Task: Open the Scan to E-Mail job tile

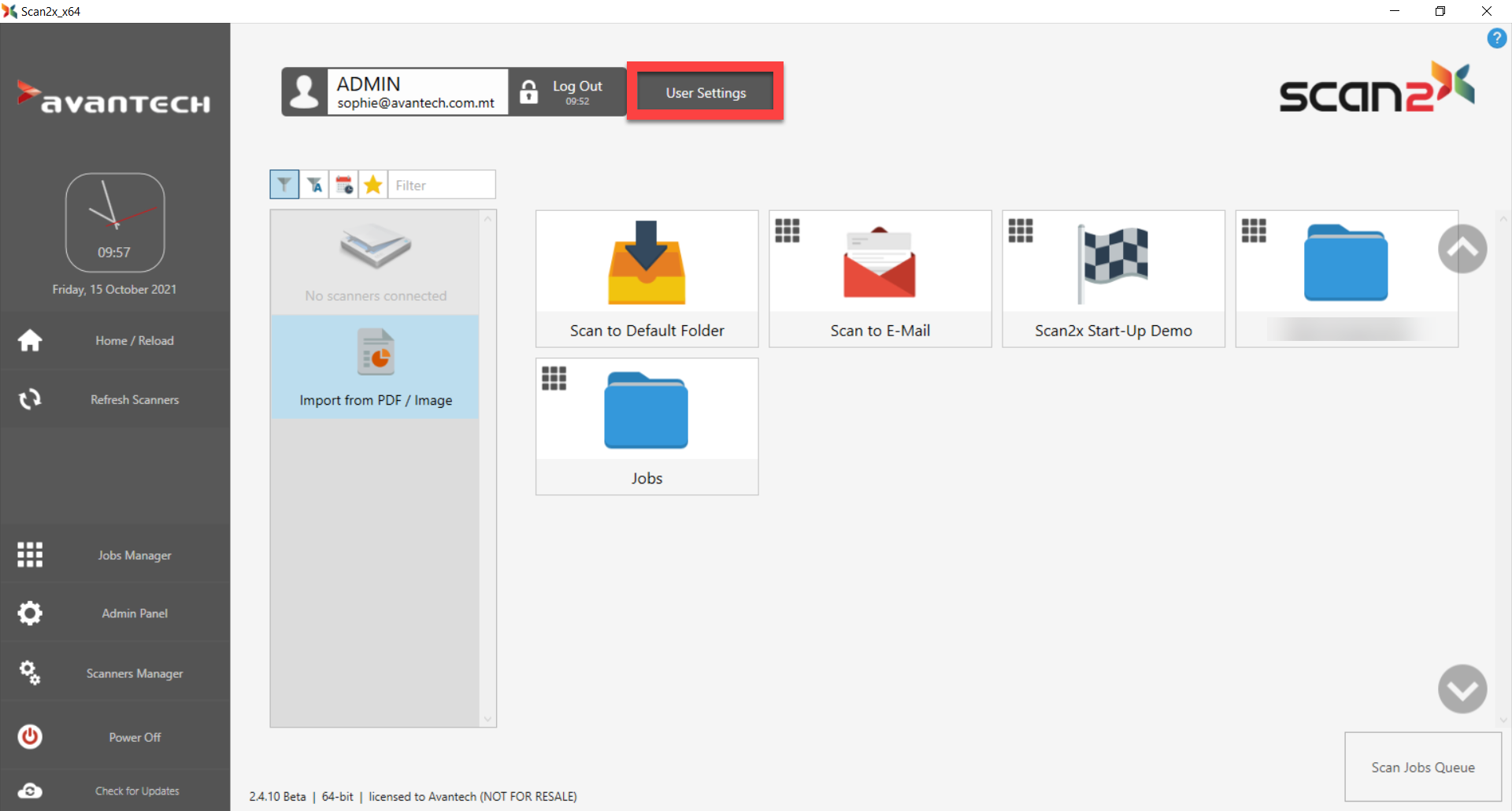Action: tap(880, 279)
